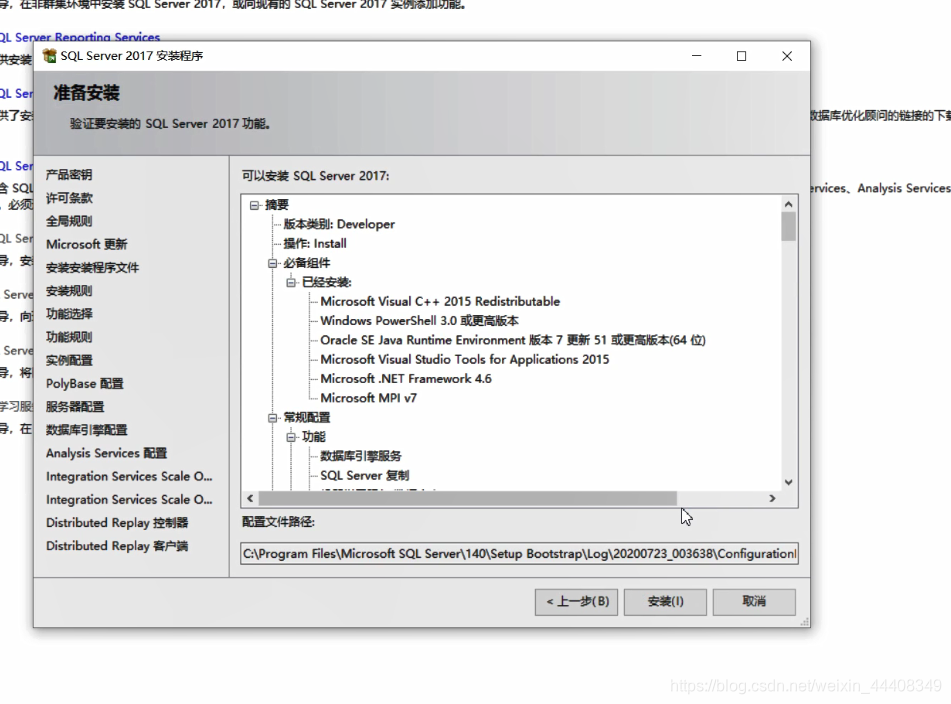
Task: Click the 配置文件路径 text field
Action: 519,554
